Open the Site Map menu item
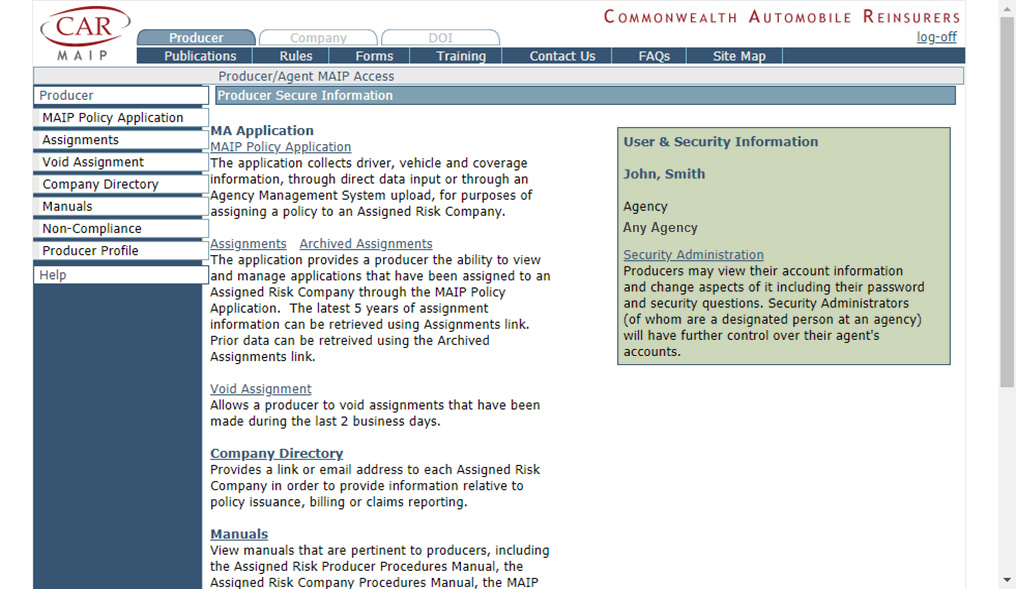This screenshot has height=589, width=1016. point(739,56)
